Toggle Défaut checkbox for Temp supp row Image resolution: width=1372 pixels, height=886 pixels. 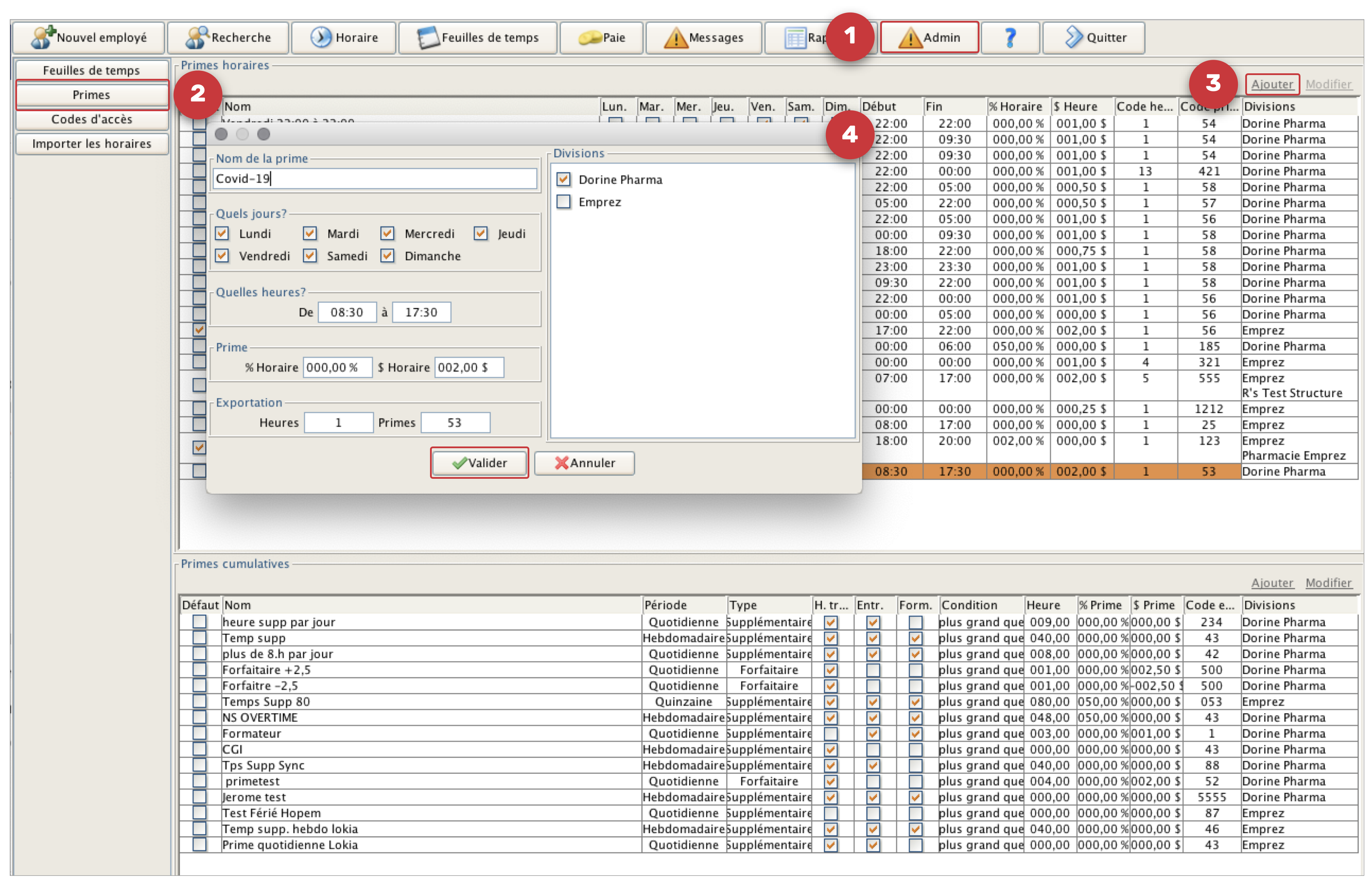click(199, 638)
